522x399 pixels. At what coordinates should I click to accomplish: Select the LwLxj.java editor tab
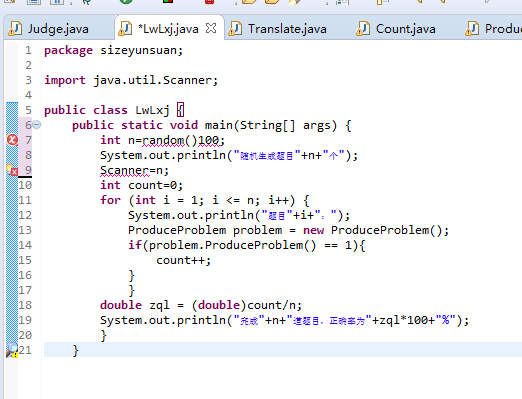[168, 29]
